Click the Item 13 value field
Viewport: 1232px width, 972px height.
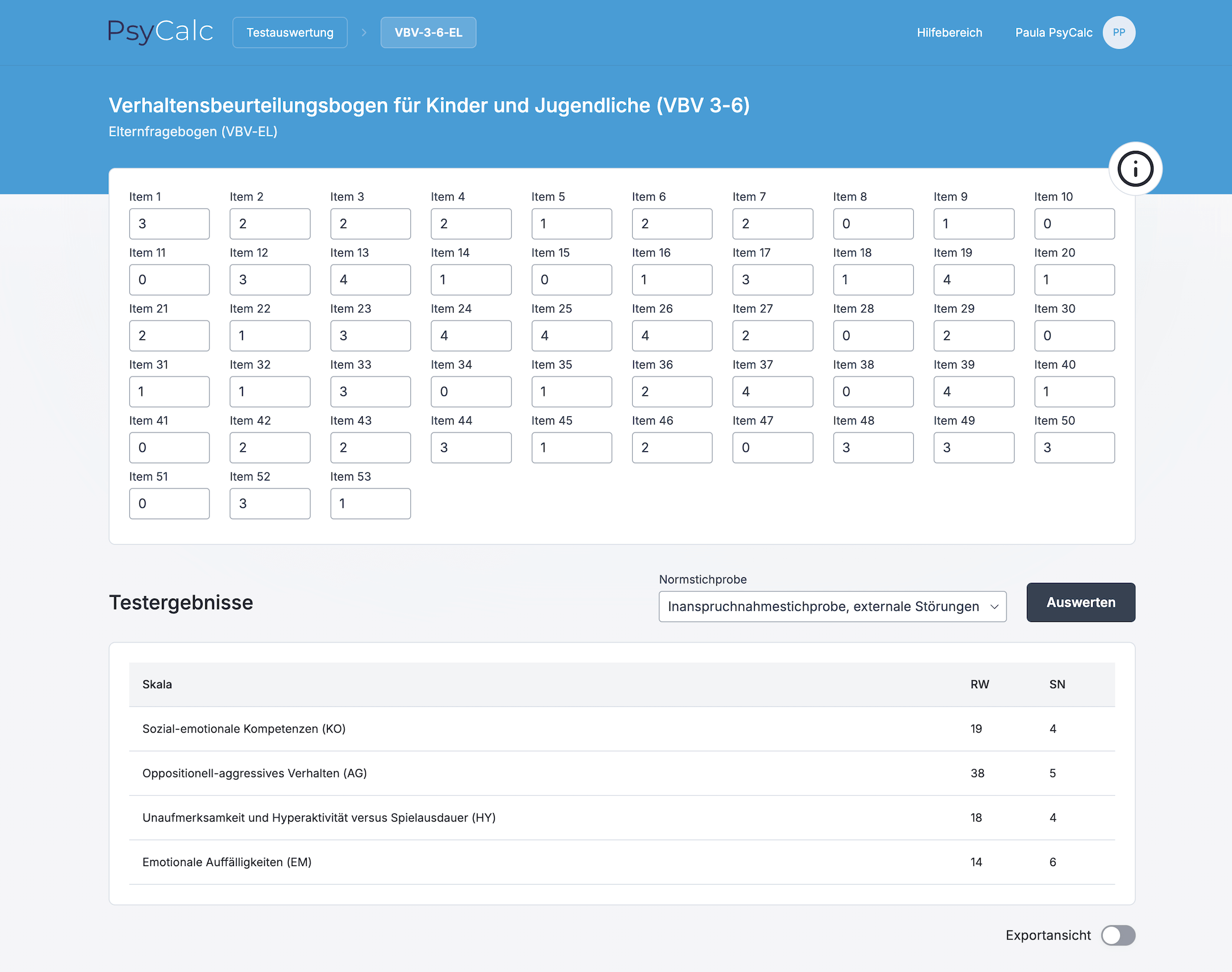(371, 280)
